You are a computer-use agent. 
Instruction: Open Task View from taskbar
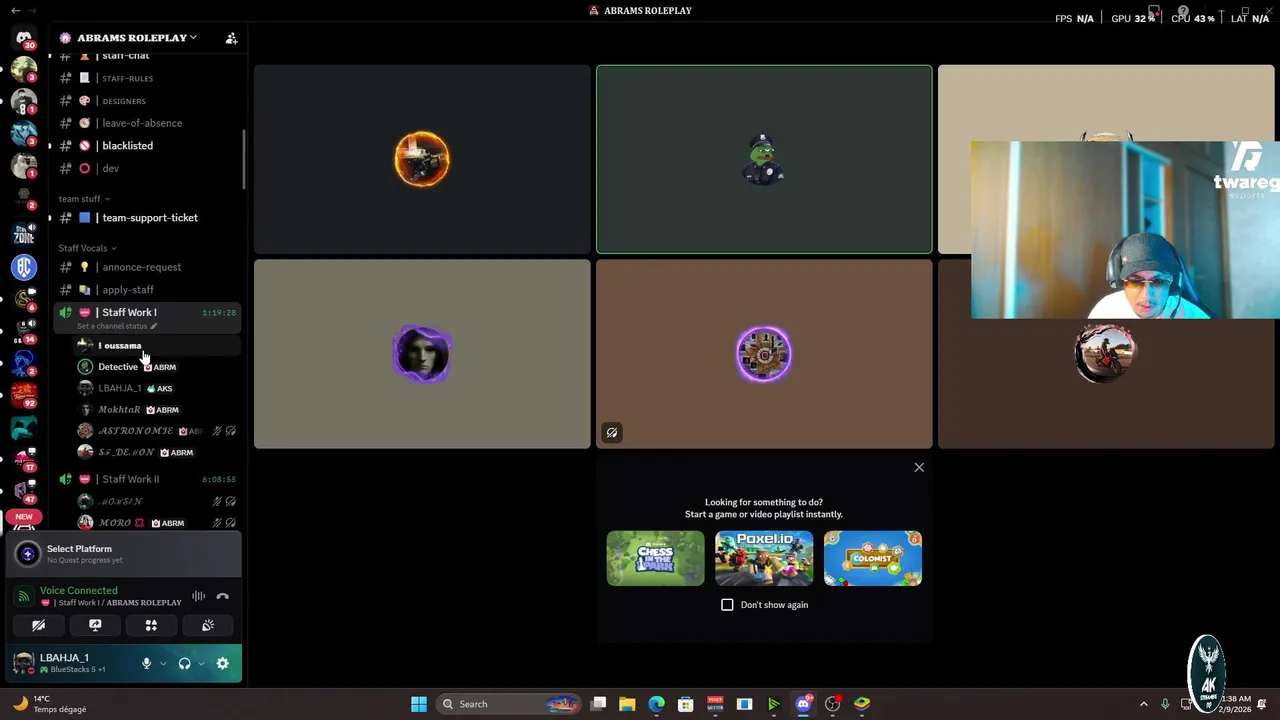(x=598, y=704)
